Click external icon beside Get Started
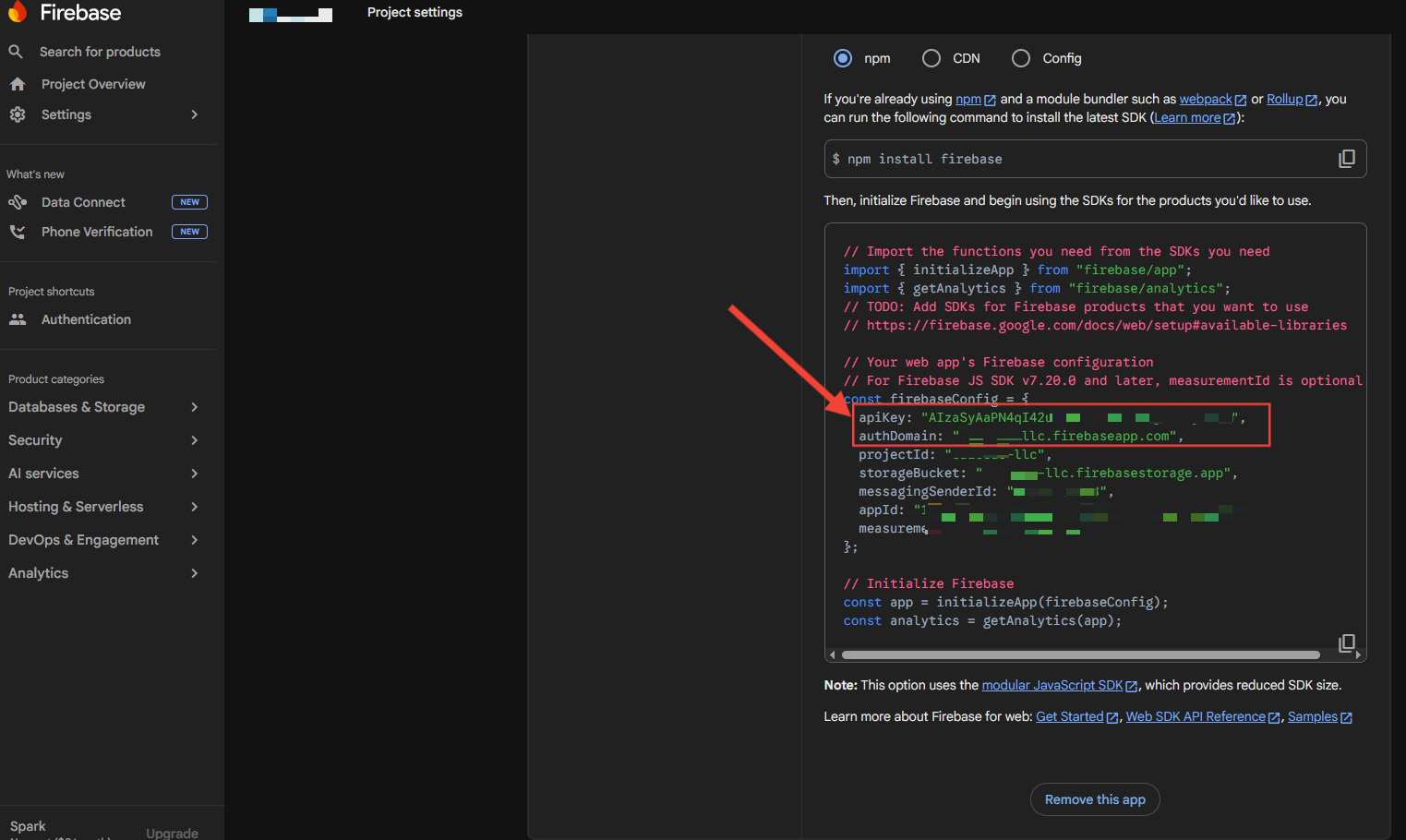The width and height of the screenshot is (1406, 840). point(1112,717)
